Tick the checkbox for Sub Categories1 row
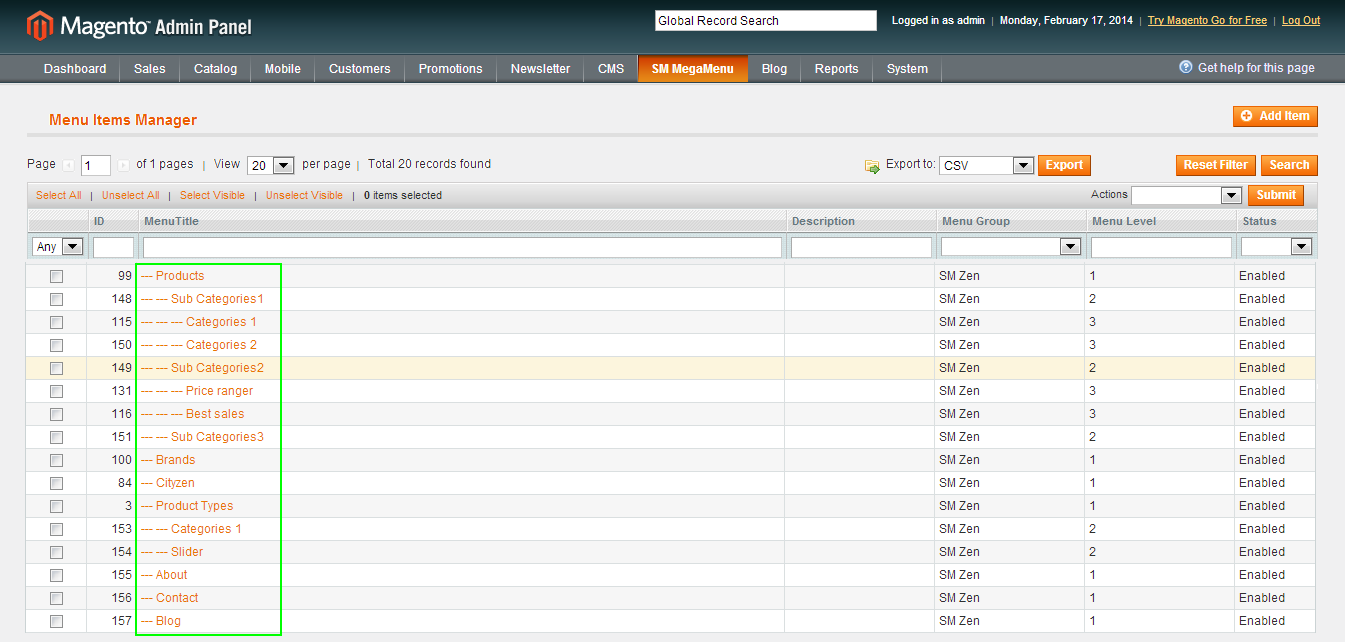The height and width of the screenshot is (642, 1345). tap(56, 299)
